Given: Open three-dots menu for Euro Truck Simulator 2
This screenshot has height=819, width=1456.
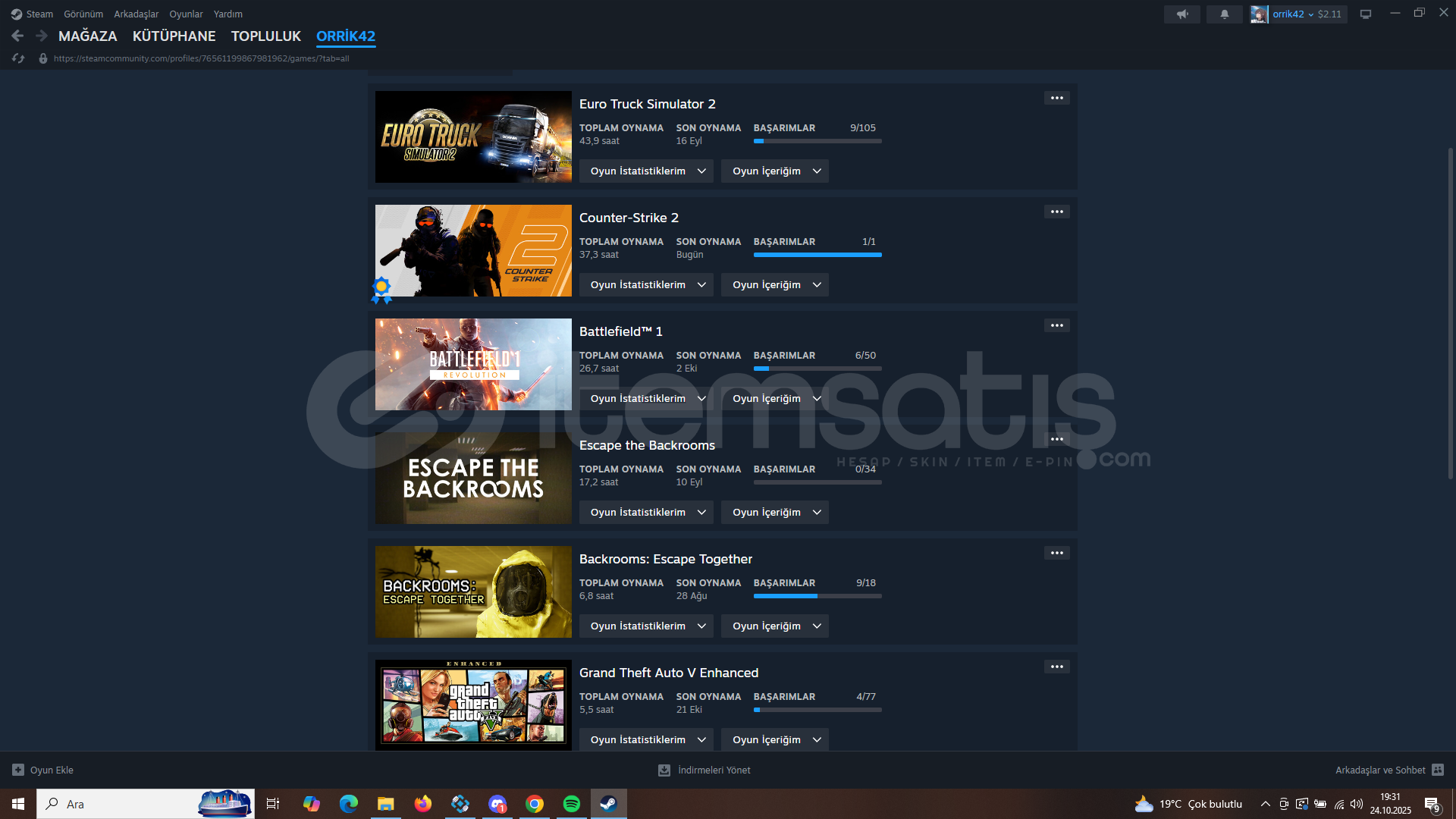Looking at the screenshot, I should [1056, 98].
